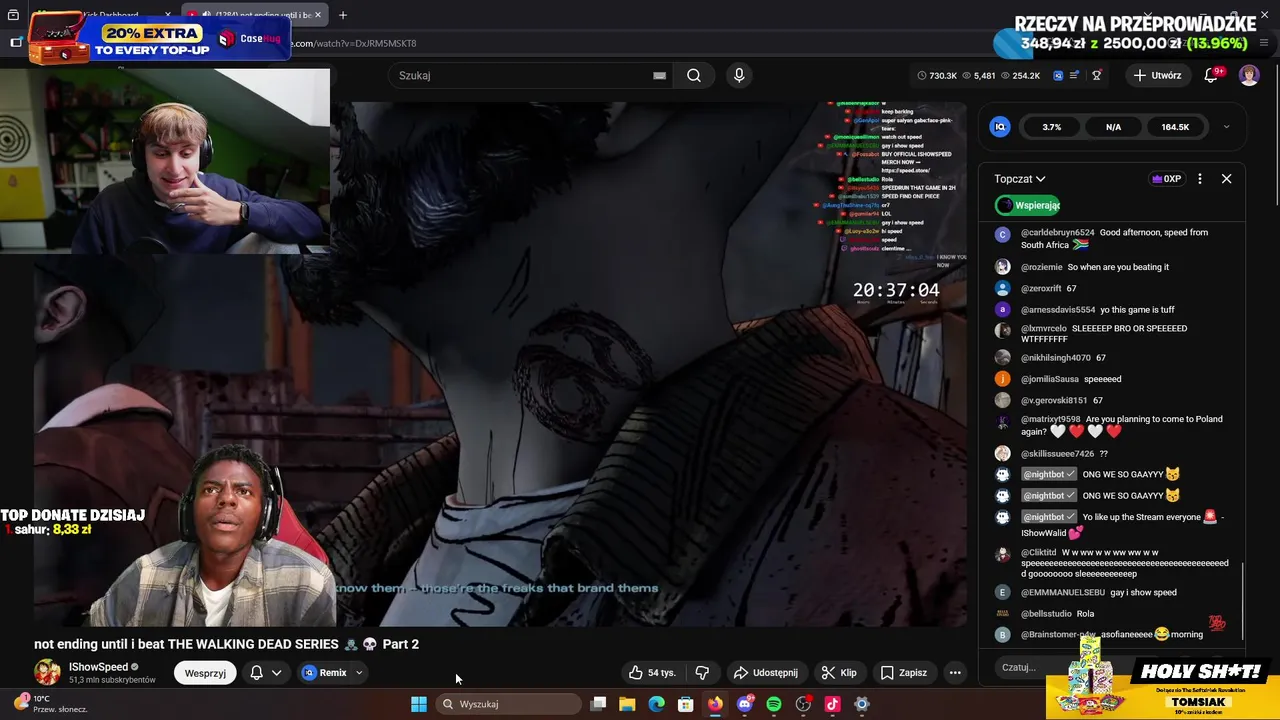Like the video with thumbs up 54 tys.

tap(651, 673)
